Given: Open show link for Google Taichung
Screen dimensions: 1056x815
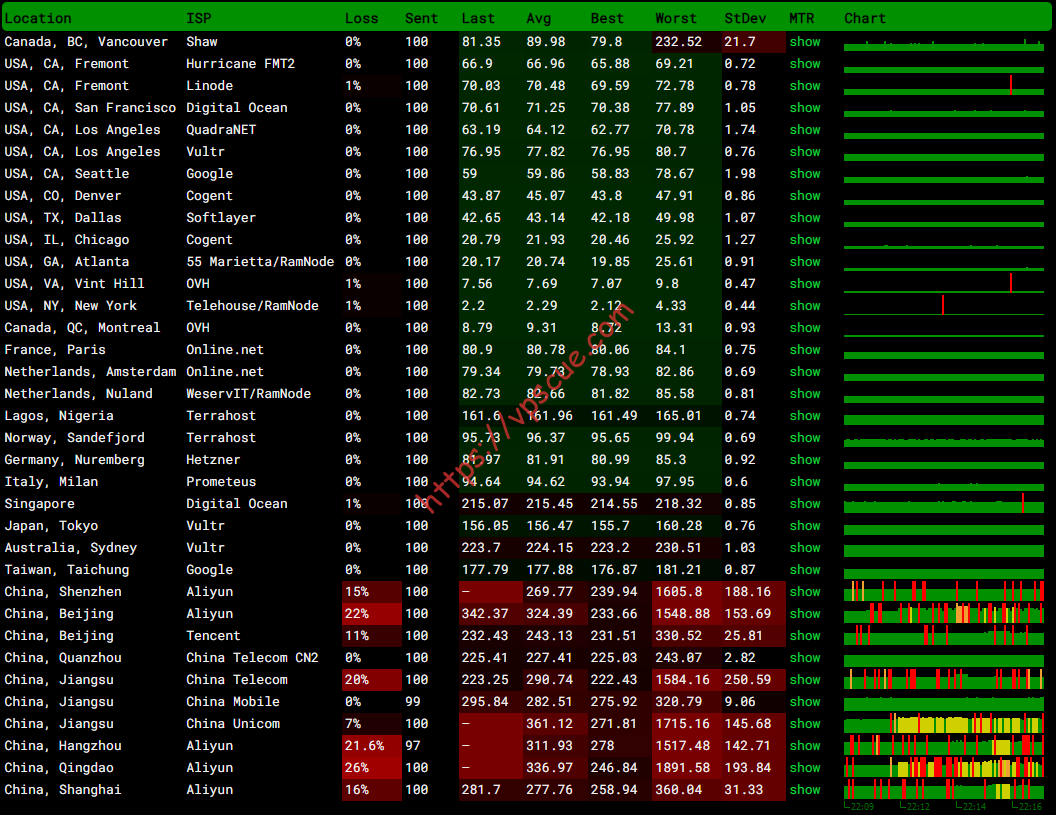Looking at the screenshot, I should tap(805, 570).
